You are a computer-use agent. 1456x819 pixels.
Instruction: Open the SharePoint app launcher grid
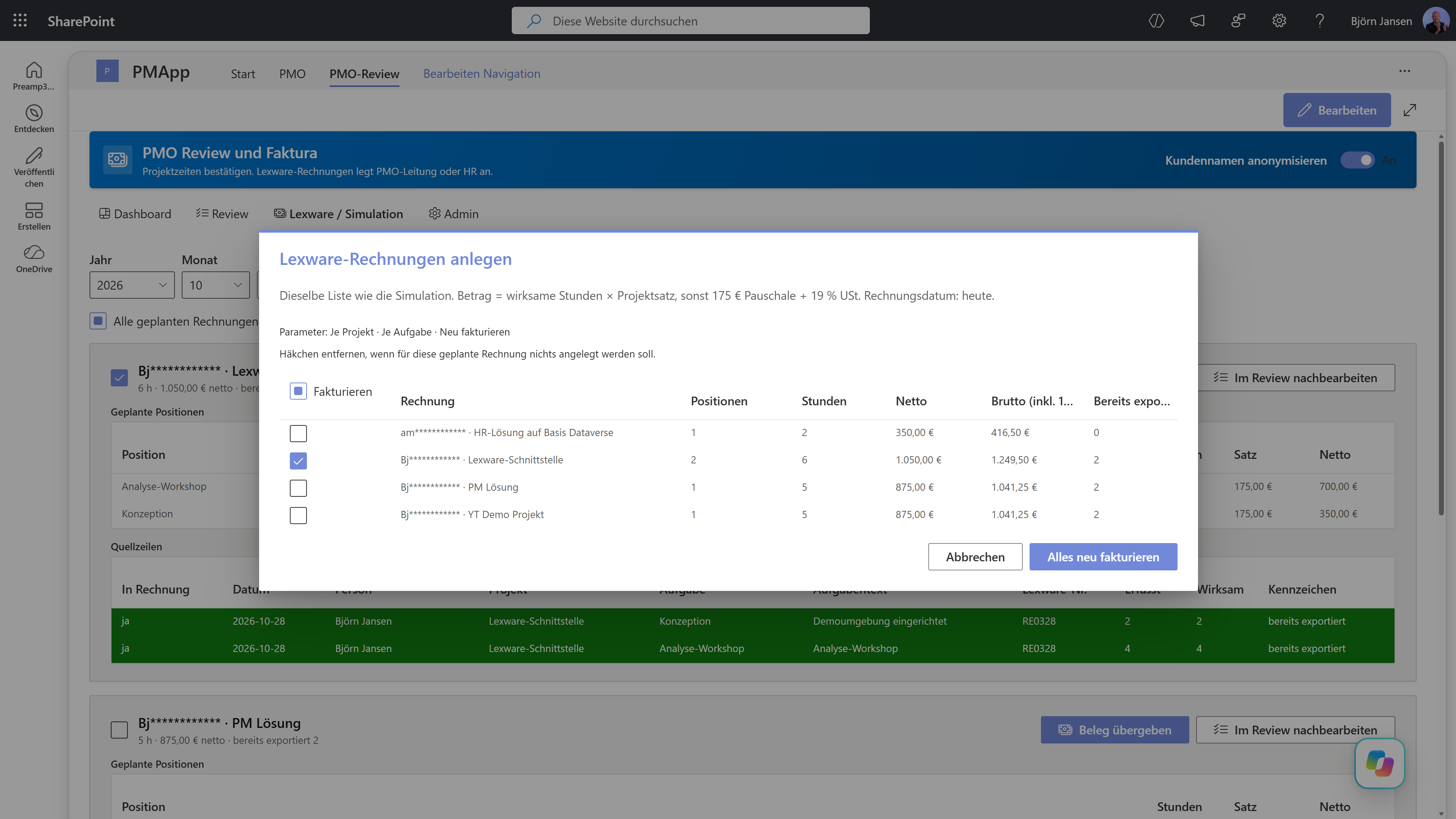(20, 21)
